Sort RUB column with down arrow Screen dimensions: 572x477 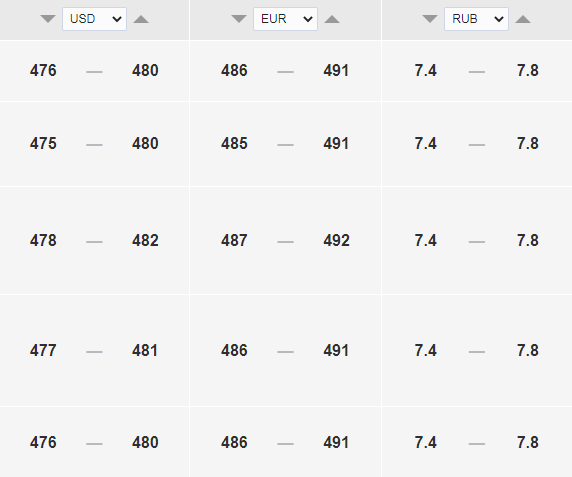point(430,19)
